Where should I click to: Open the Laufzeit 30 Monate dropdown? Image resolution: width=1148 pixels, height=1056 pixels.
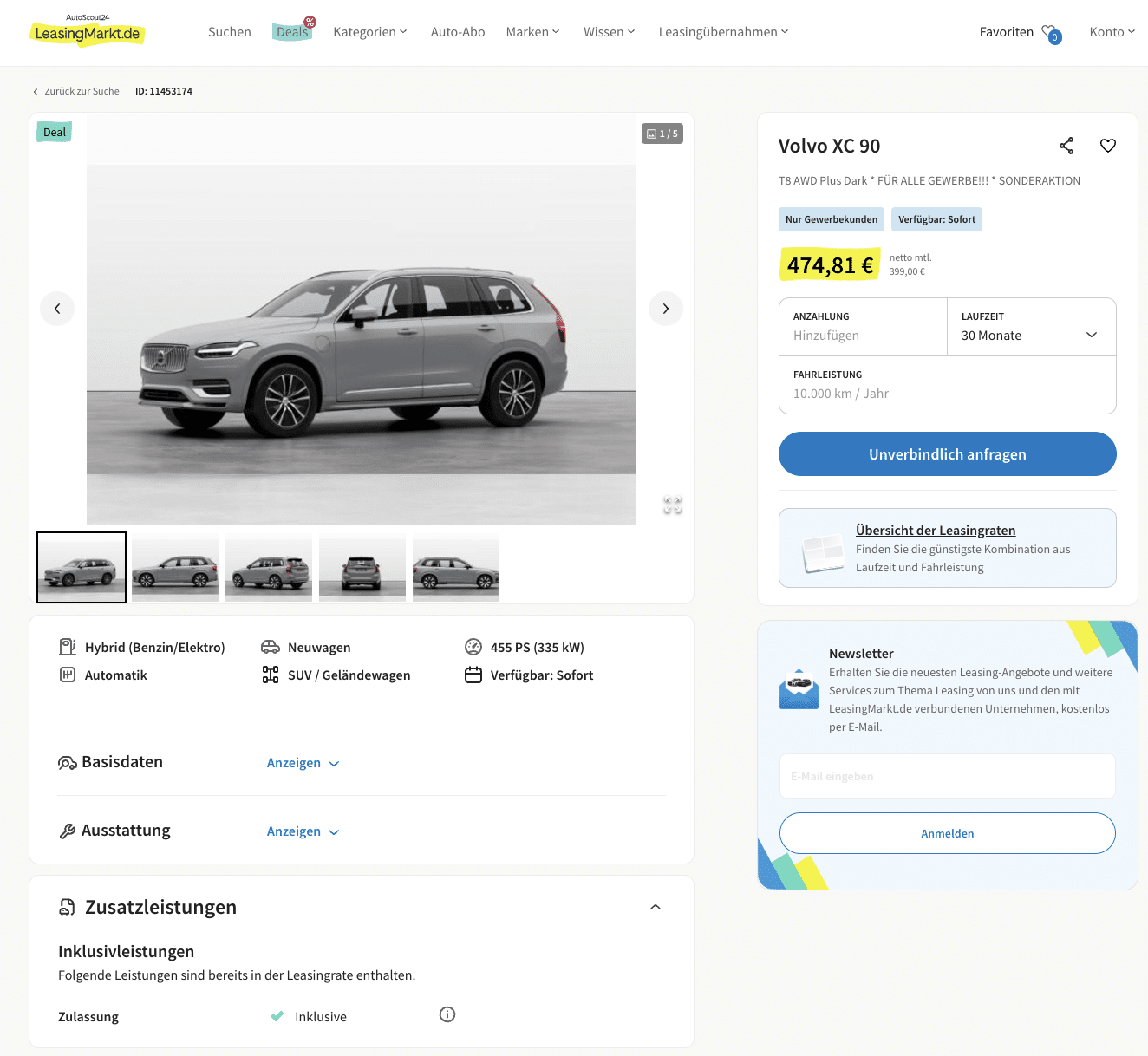1032,327
